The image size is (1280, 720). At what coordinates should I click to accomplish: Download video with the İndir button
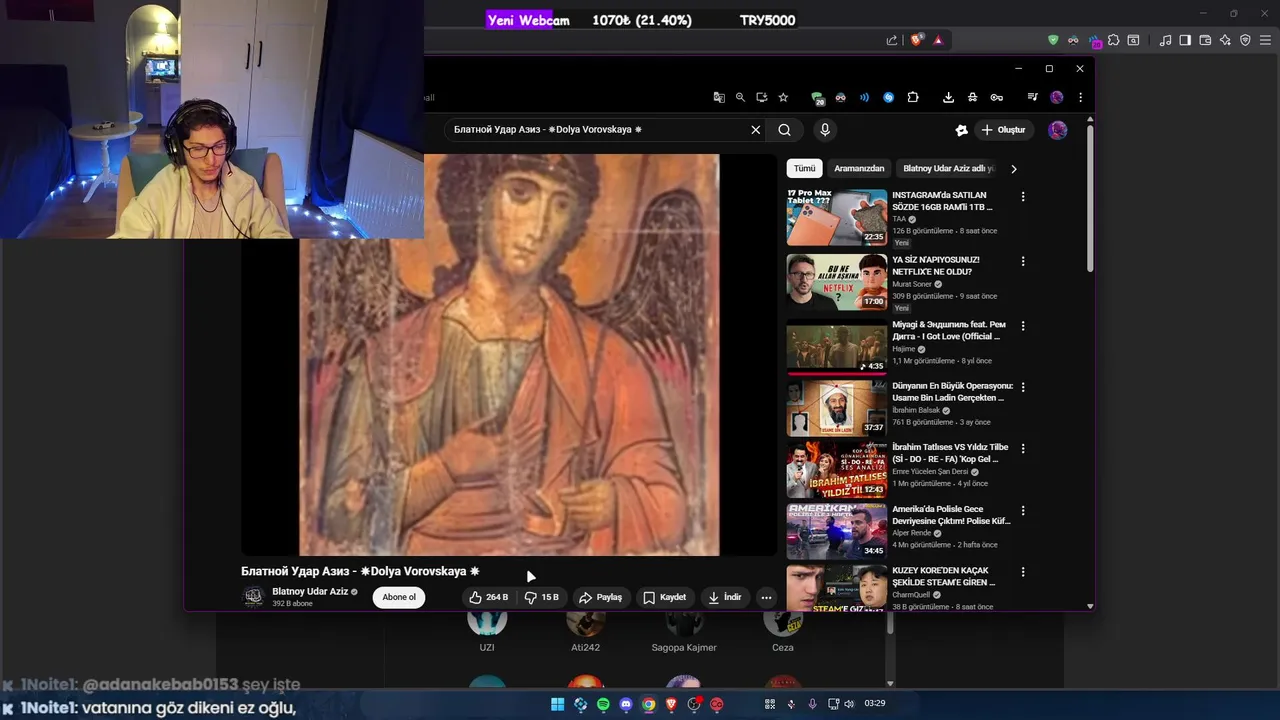(x=724, y=597)
